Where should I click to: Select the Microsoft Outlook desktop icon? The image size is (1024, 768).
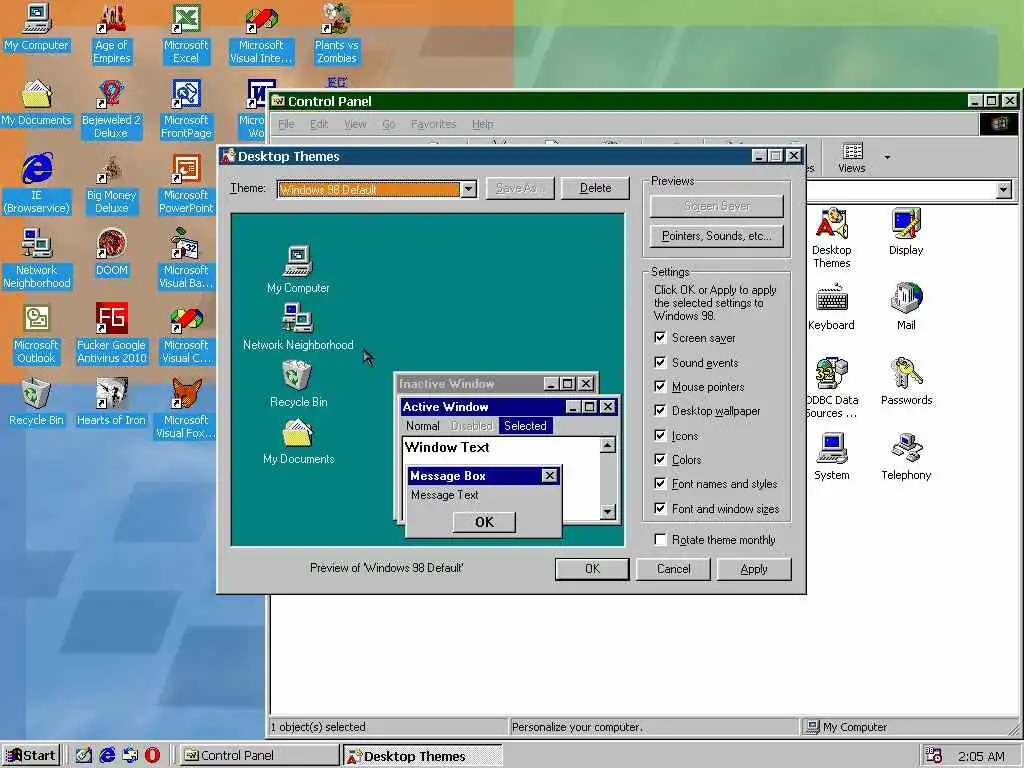click(37, 334)
